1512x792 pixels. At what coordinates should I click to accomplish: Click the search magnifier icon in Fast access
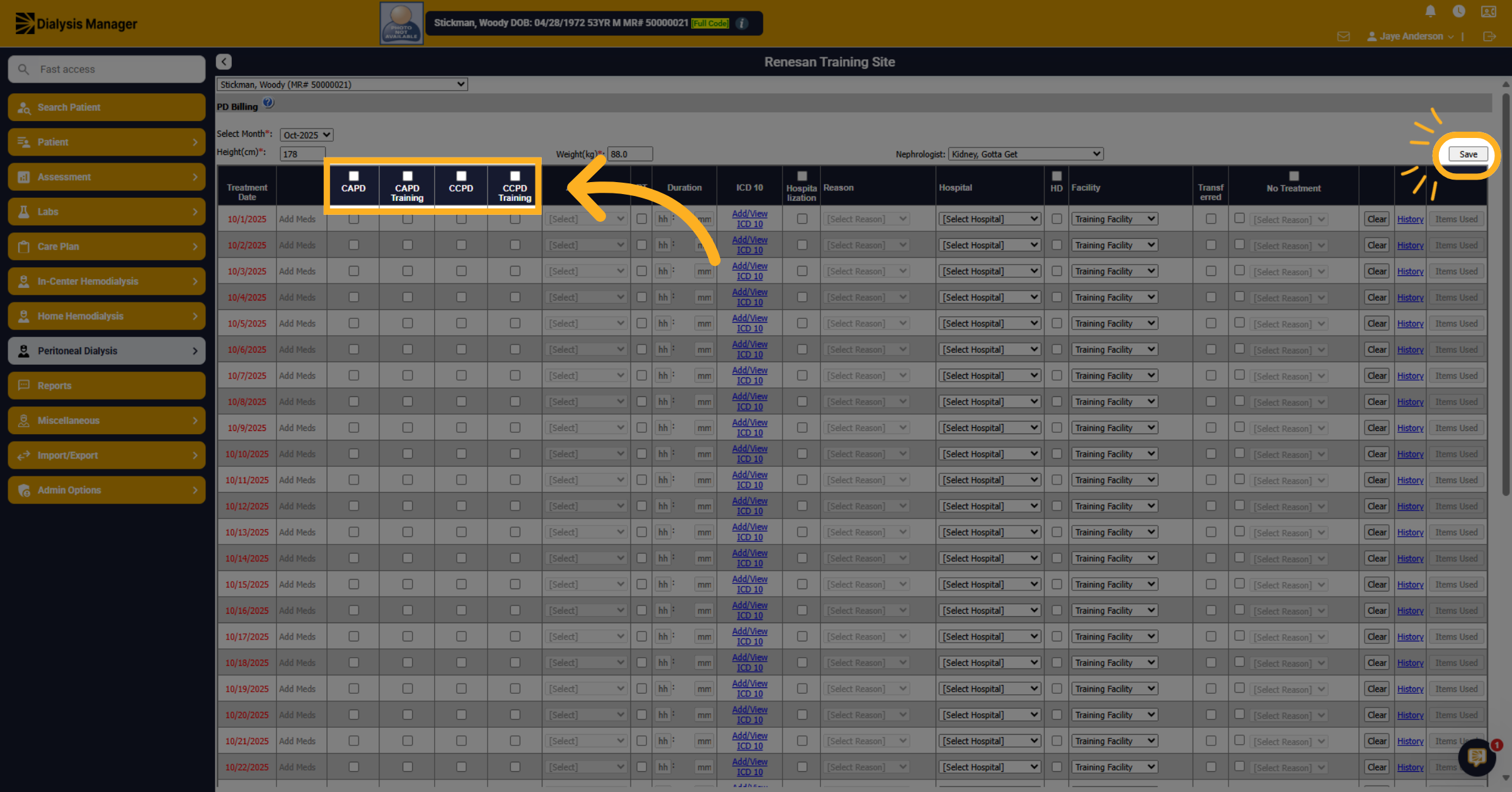click(23, 69)
